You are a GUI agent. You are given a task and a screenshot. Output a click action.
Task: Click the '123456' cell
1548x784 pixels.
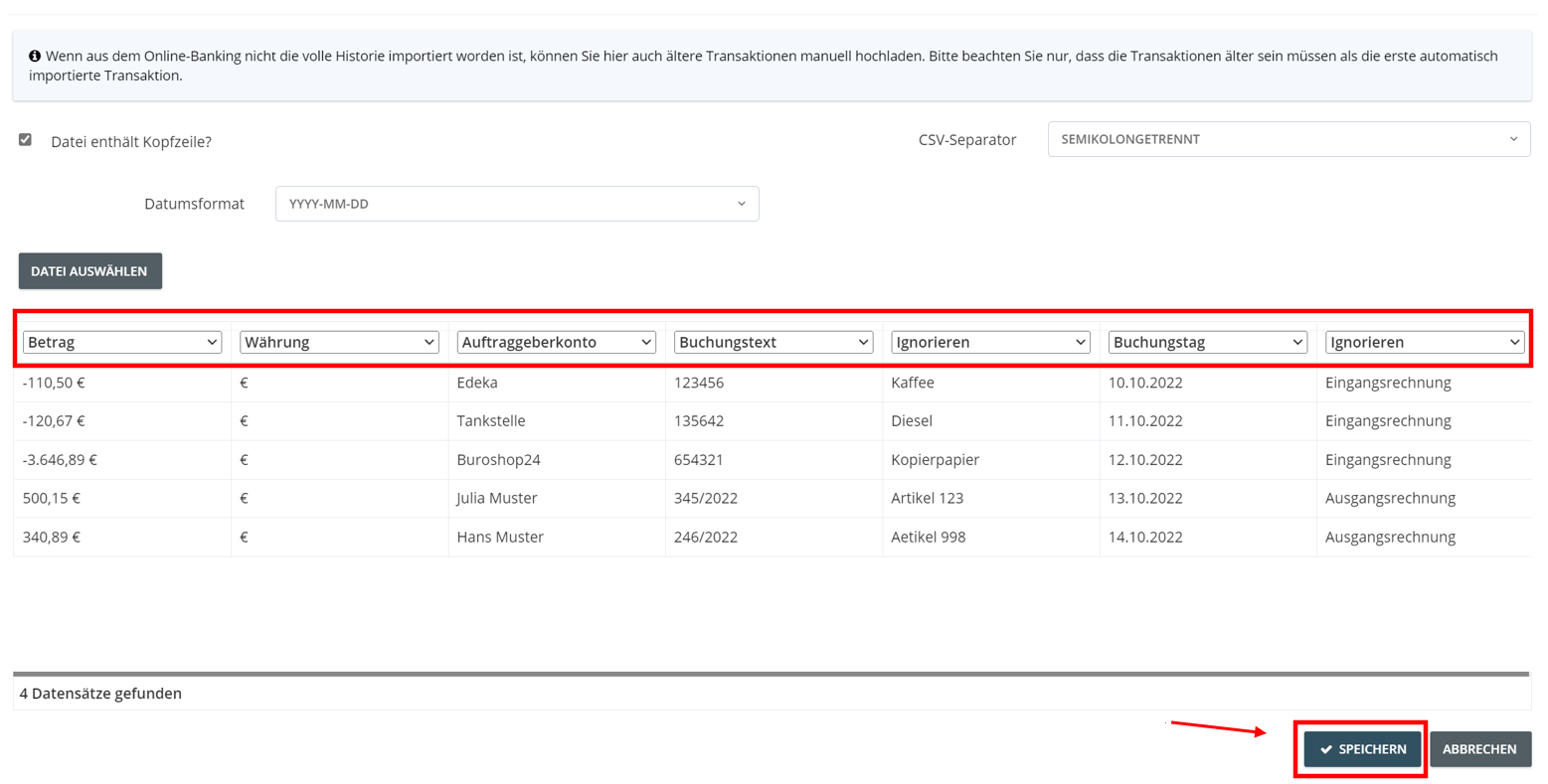tap(774, 383)
